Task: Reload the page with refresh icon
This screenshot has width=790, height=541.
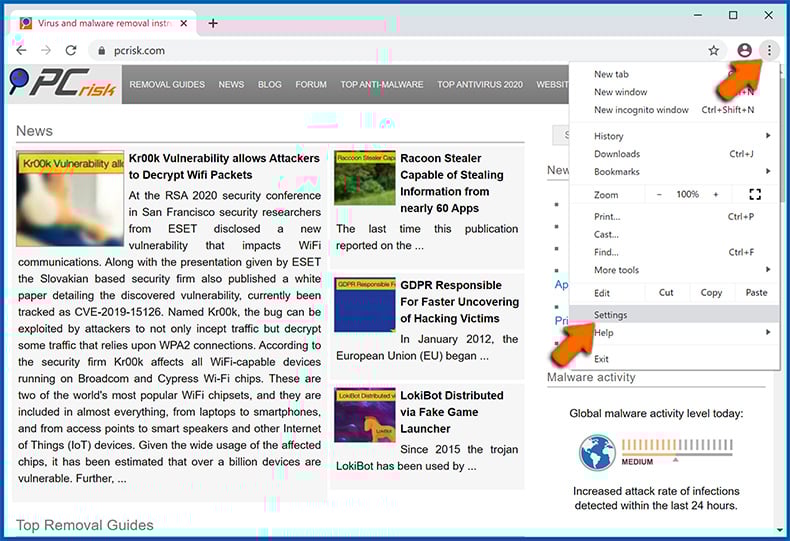Action: 71,50
